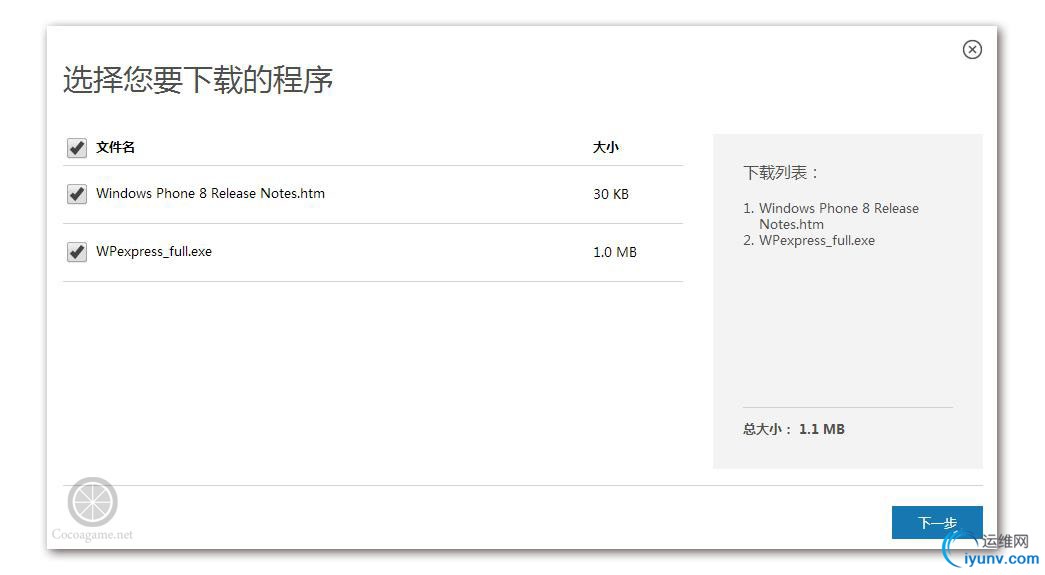Click the Cocoagame.net watermark text
Screen dimensions: 1045x575
pos(92,535)
